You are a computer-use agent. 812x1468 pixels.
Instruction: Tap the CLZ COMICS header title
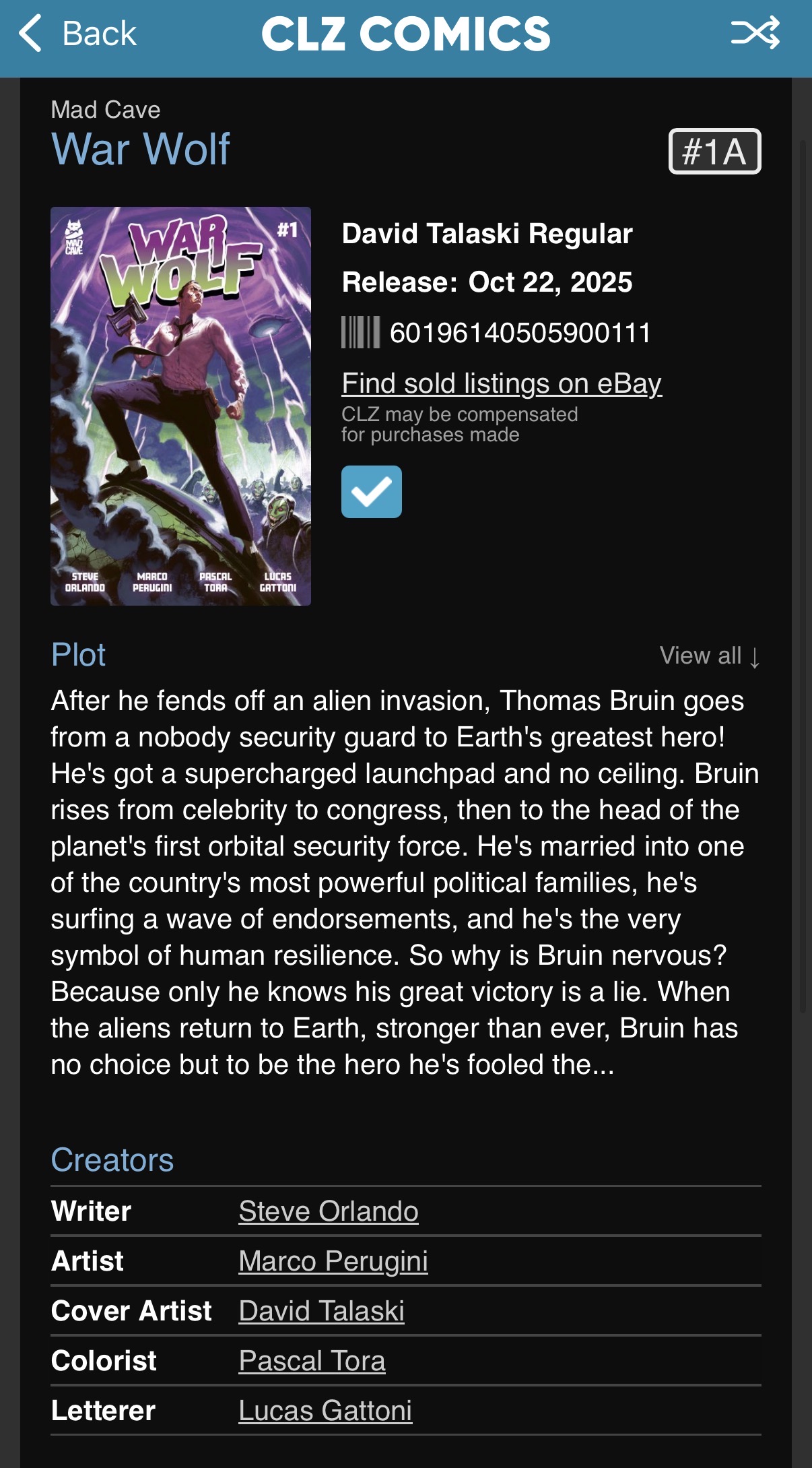[405, 34]
